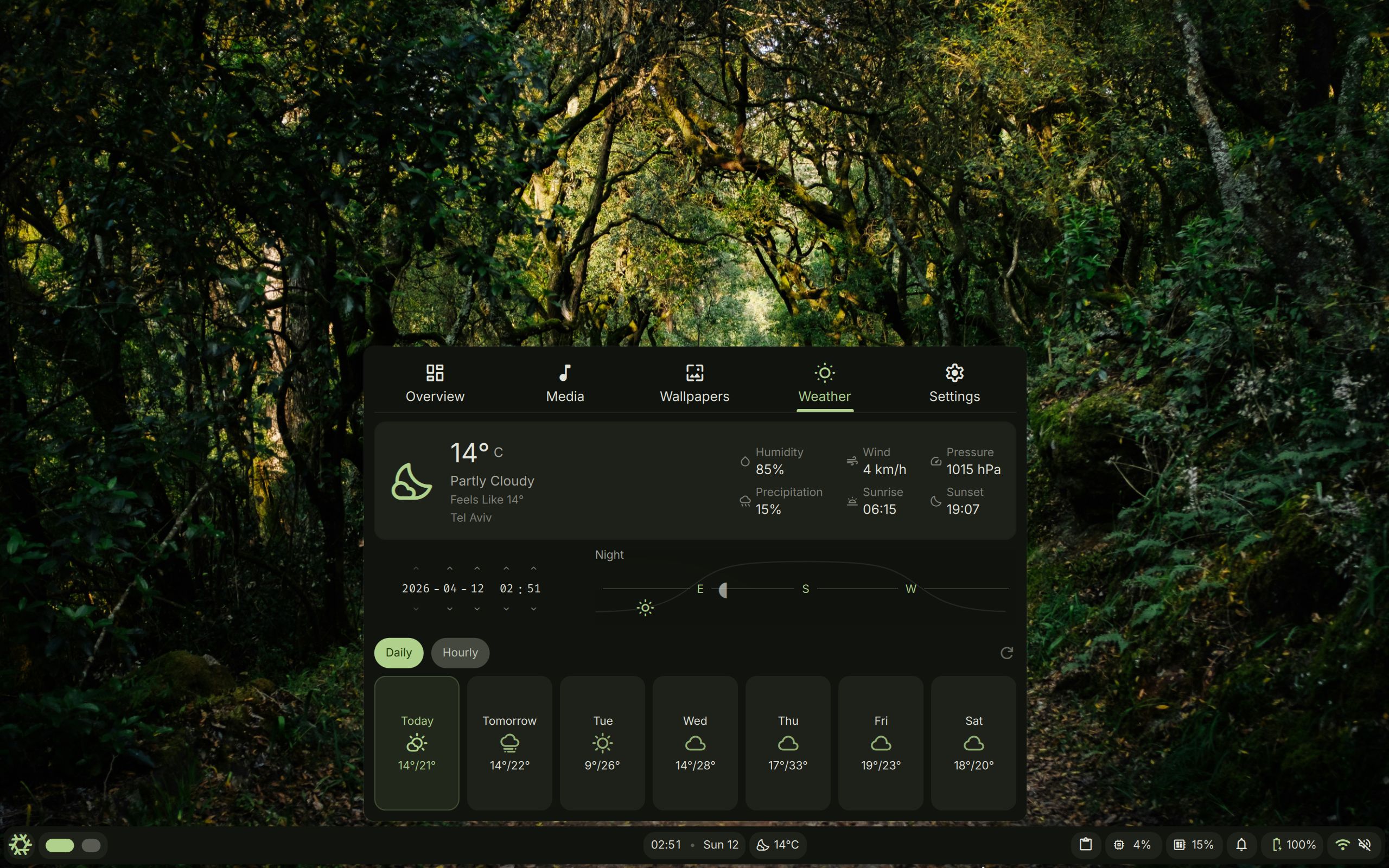Open the Wallpapers tab

[x=694, y=383]
